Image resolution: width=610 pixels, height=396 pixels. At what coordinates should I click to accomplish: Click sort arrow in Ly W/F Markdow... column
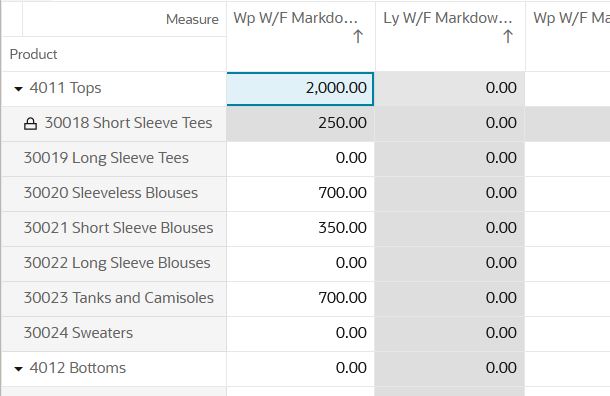tap(508, 37)
